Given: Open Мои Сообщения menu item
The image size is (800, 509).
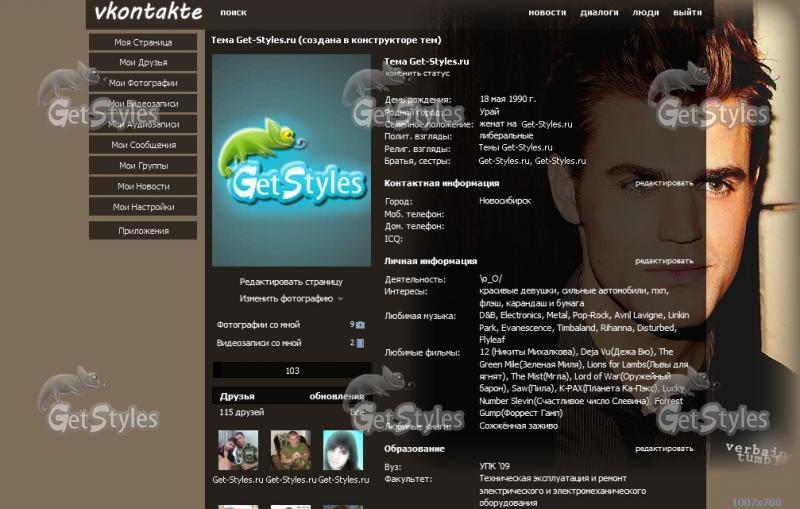Looking at the screenshot, I should point(143,145).
